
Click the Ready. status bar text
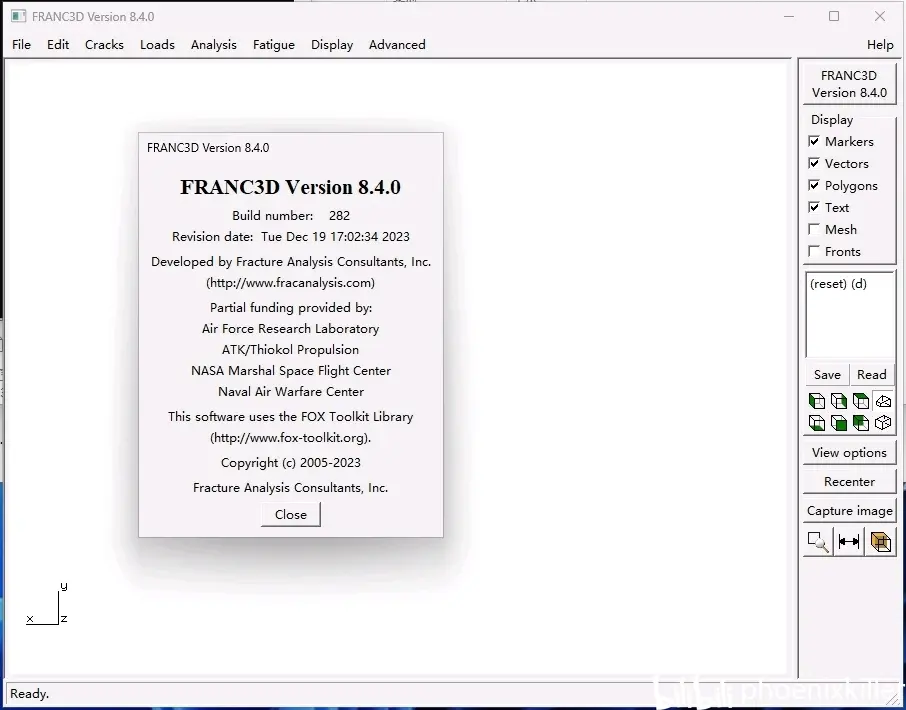point(29,694)
